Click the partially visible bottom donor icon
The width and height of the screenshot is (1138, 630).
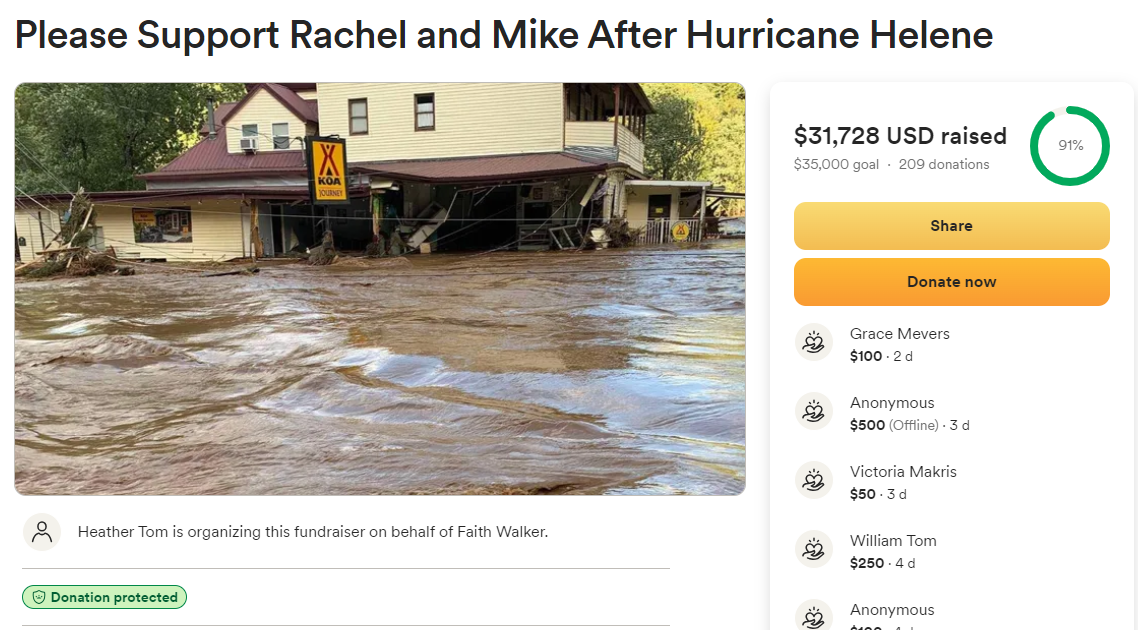point(814,616)
